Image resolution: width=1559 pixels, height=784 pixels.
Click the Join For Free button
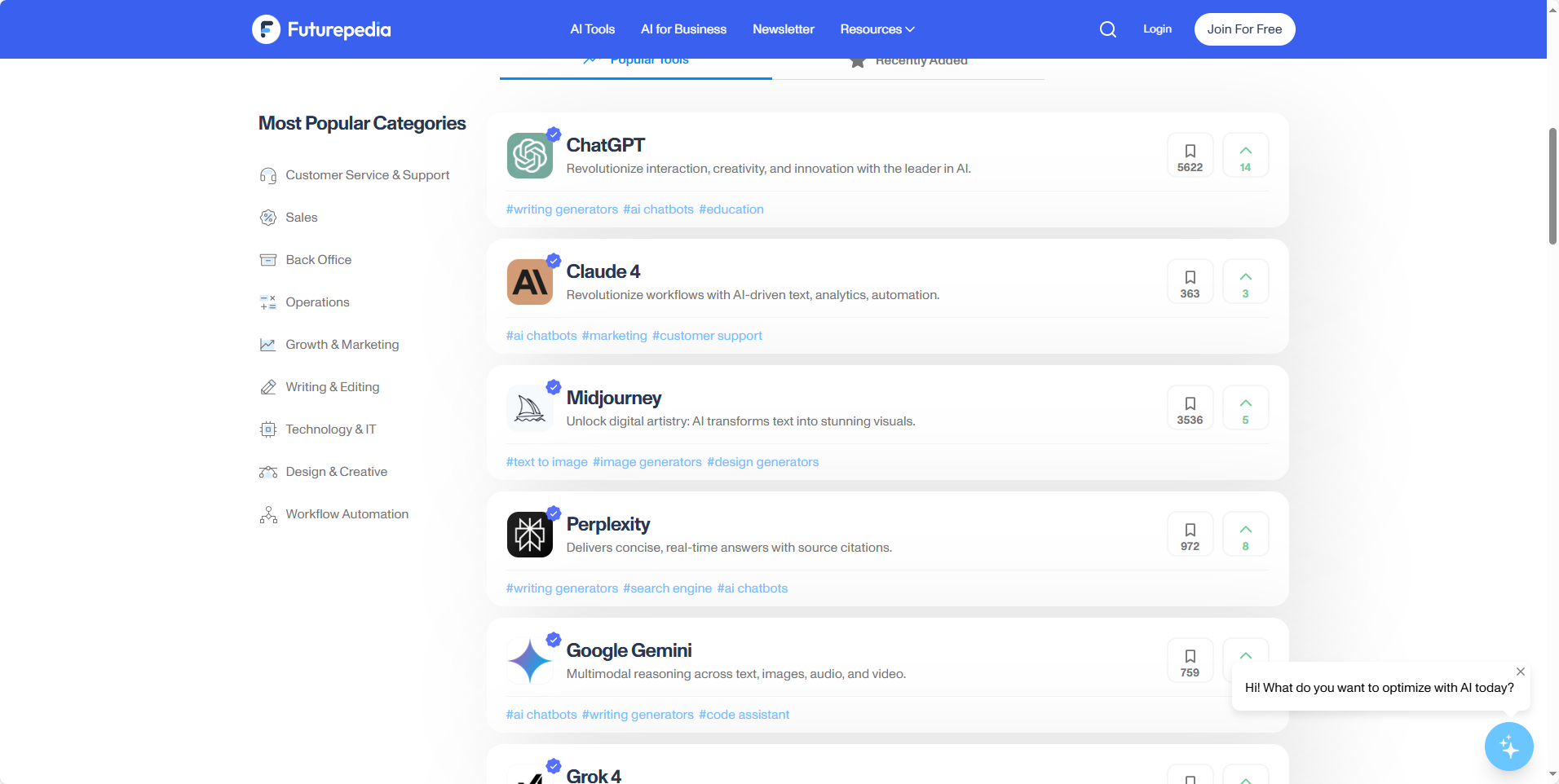1244,29
